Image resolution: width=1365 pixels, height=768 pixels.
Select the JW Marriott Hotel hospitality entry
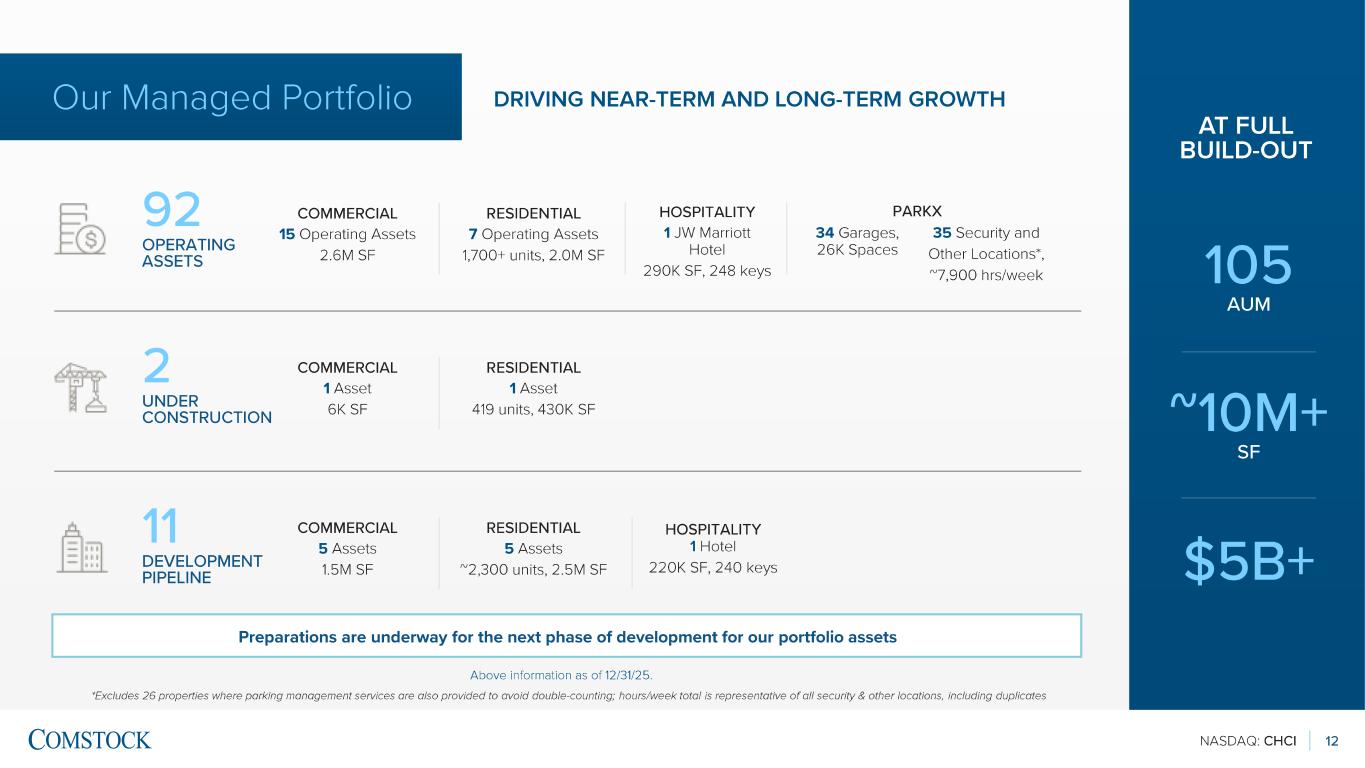pos(707,241)
